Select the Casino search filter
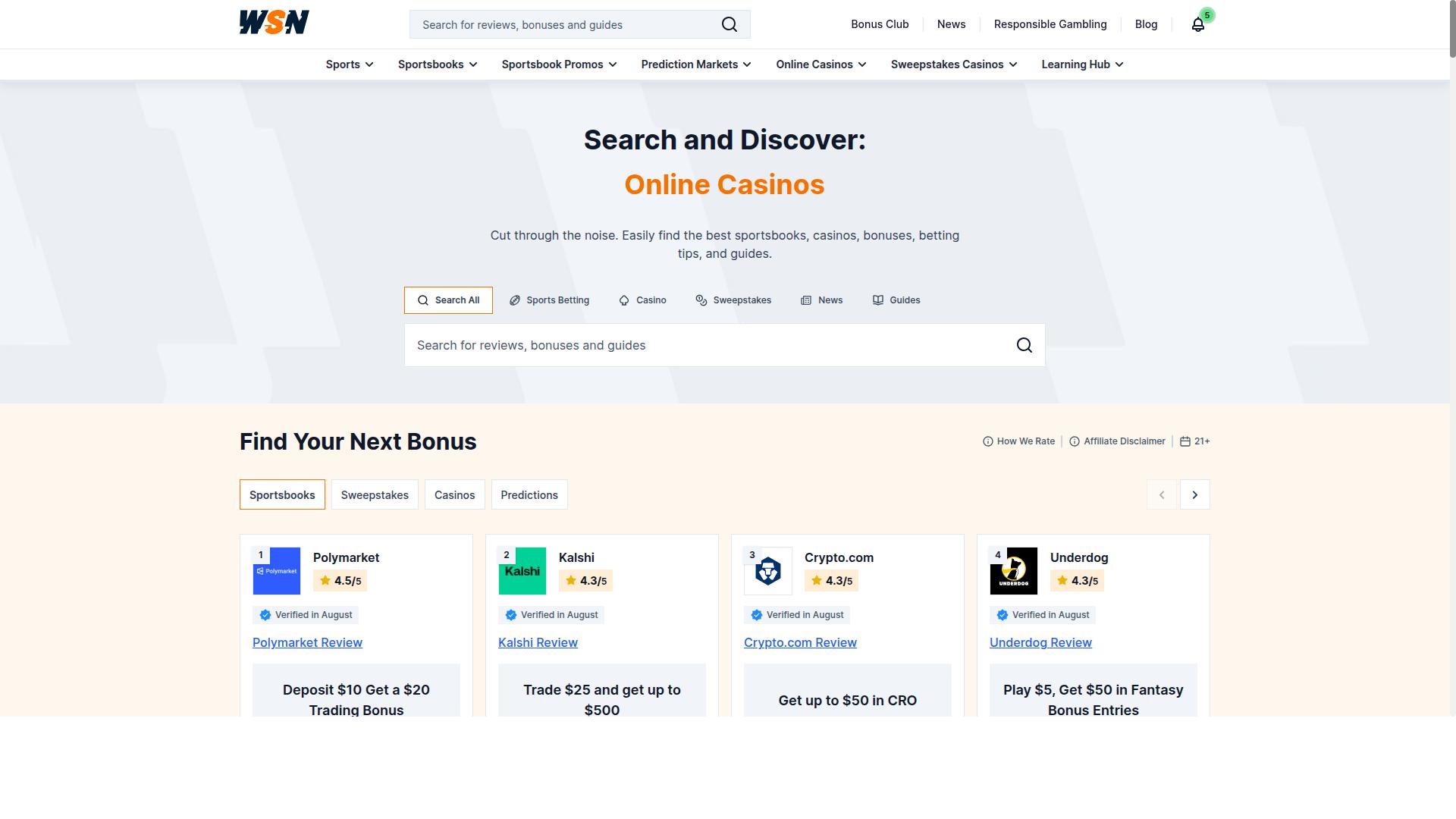The height and width of the screenshot is (819, 1456). [642, 300]
